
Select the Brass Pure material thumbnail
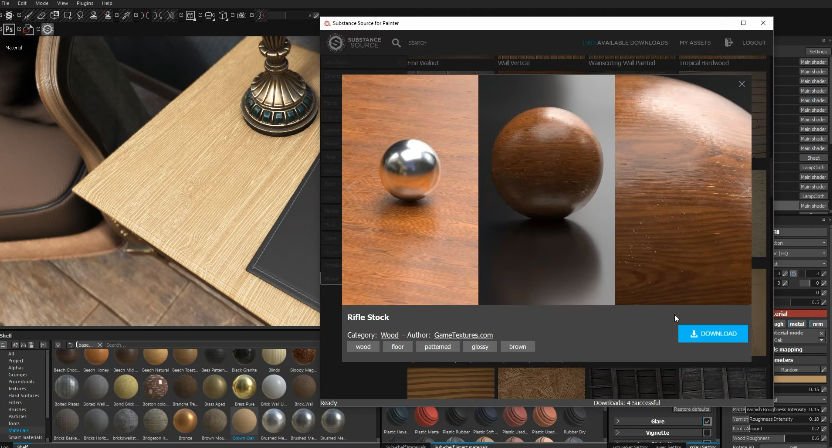tap(244, 386)
